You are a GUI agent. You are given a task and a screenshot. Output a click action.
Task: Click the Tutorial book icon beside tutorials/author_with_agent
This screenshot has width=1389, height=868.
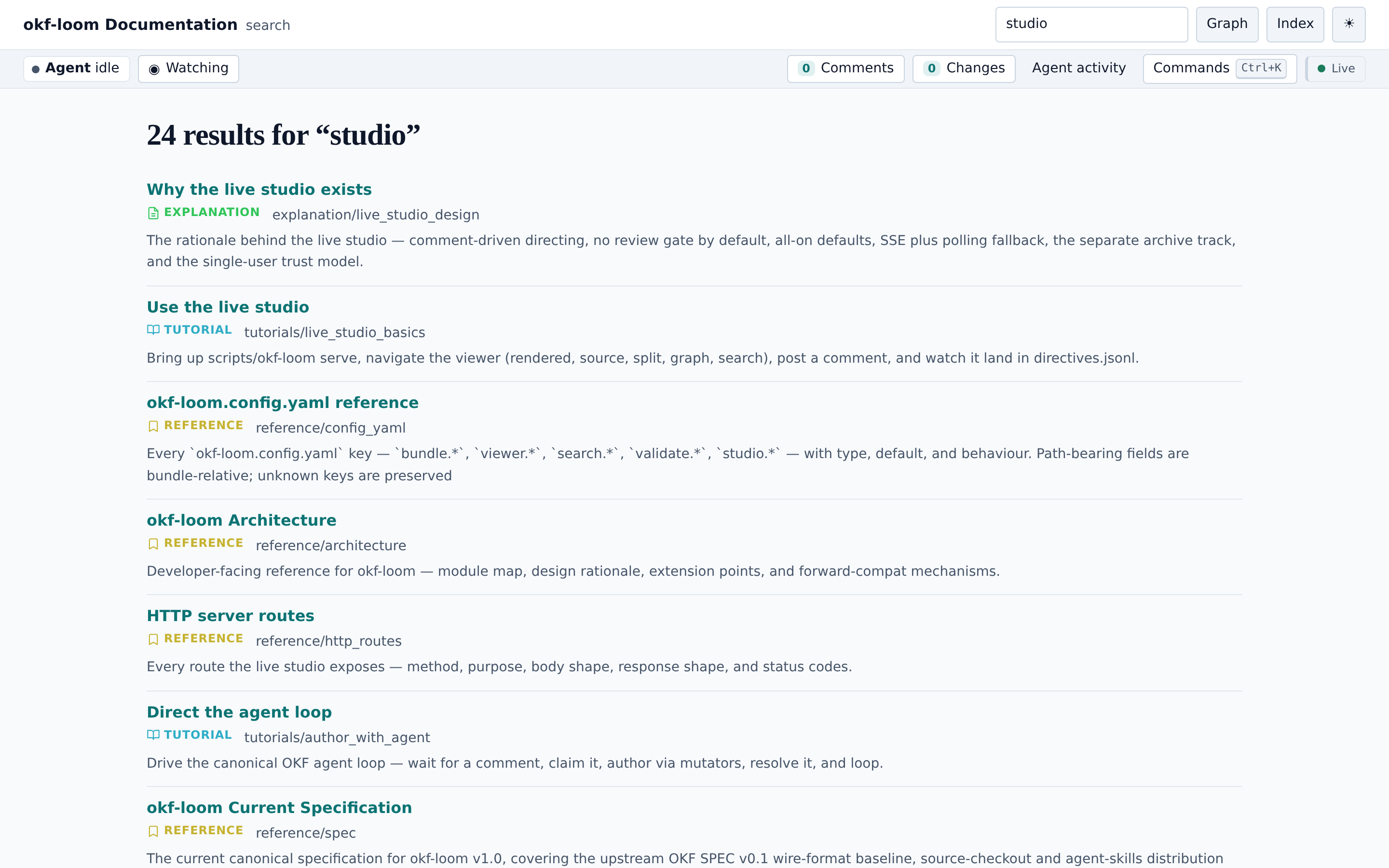pos(153,735)
